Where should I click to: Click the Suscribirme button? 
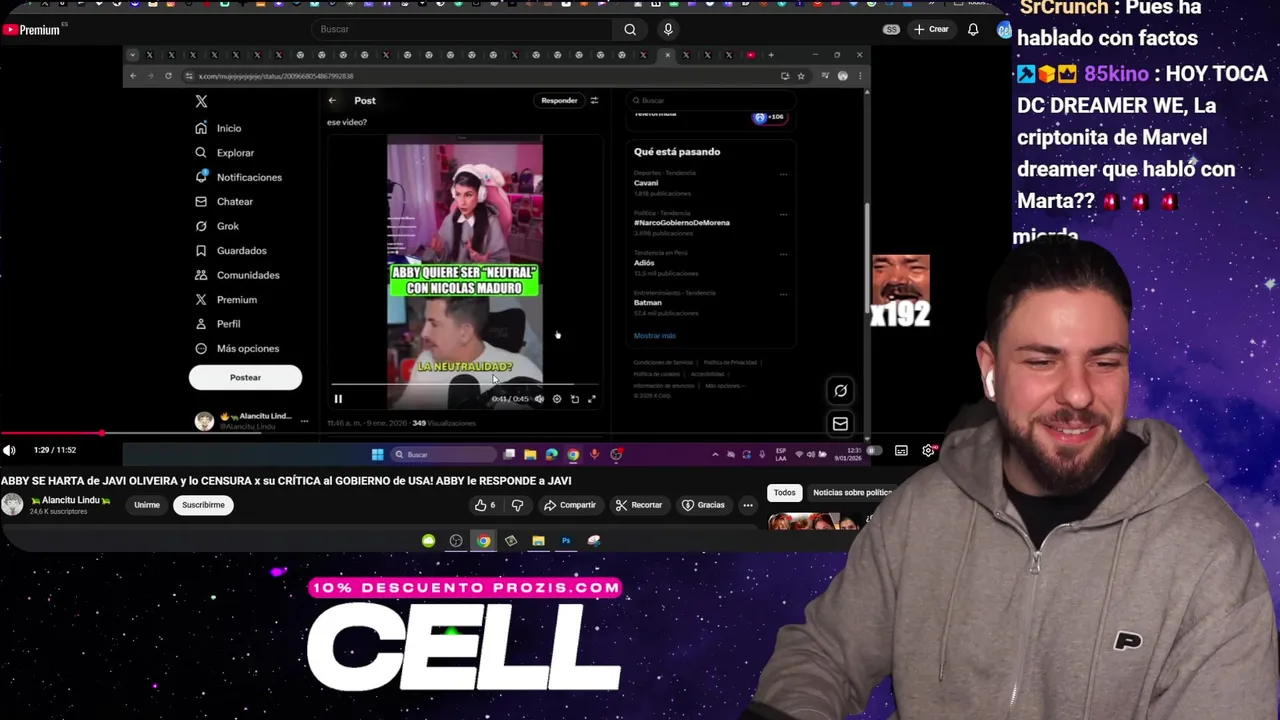click(x=203, y=505)
